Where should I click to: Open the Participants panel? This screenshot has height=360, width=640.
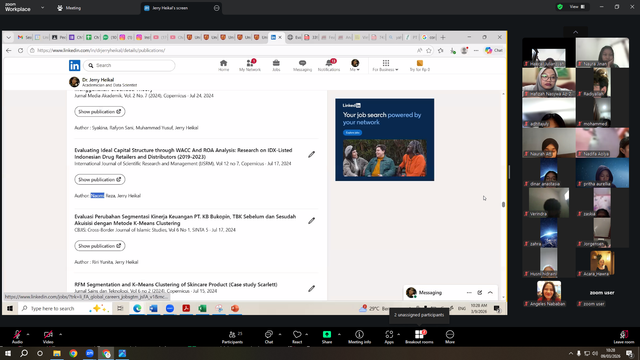click(x=232, y=337)
